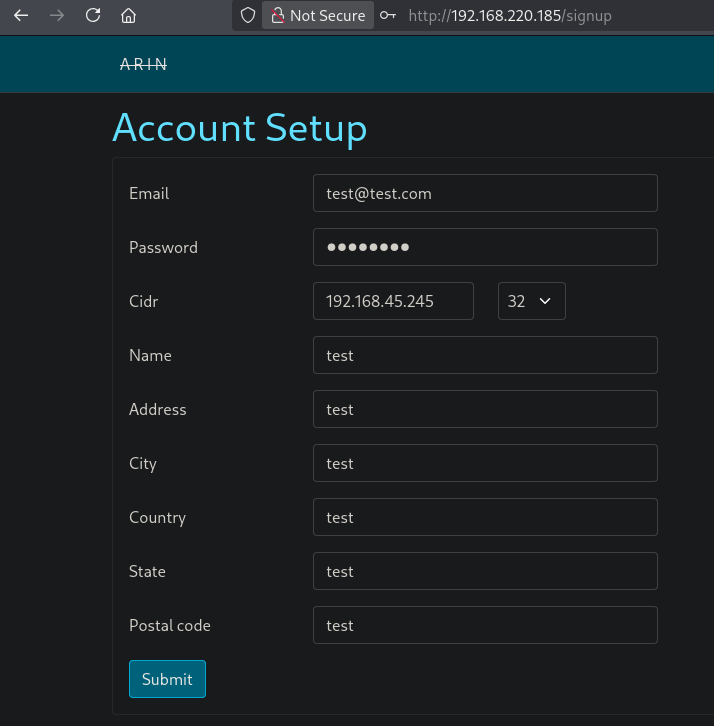Click the Country label
Viewport: 714px width, 726px height.
point(157,518)
